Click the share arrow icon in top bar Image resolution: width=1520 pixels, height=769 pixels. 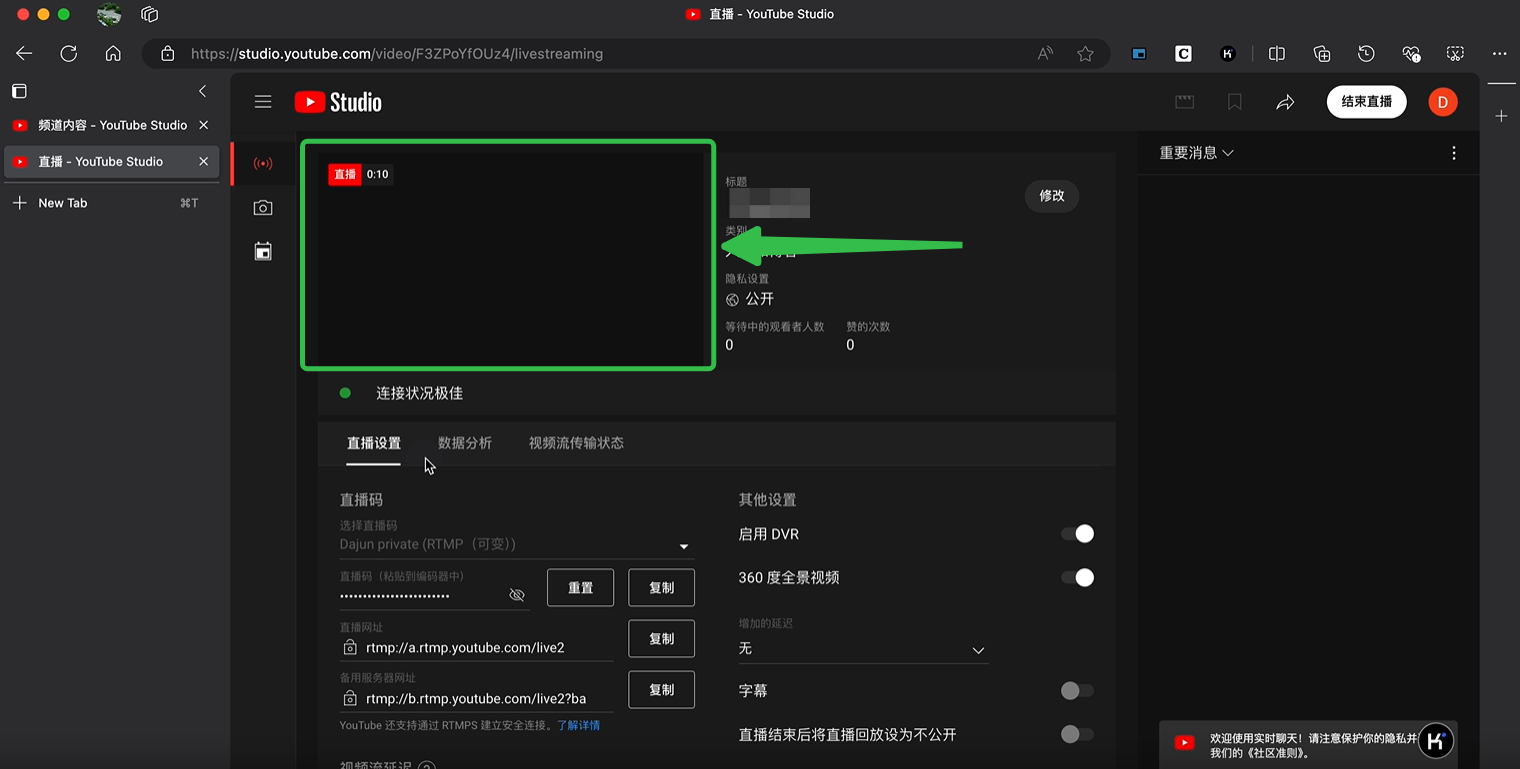(1286, 101)
